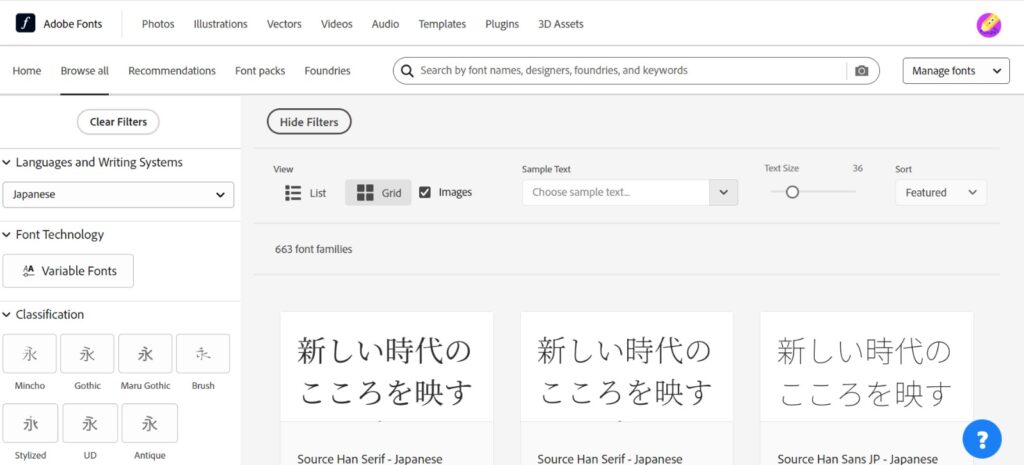Toggle the Variable Fonts filter
Viewport: 1024px width, 465px height.
coord(68,271)
